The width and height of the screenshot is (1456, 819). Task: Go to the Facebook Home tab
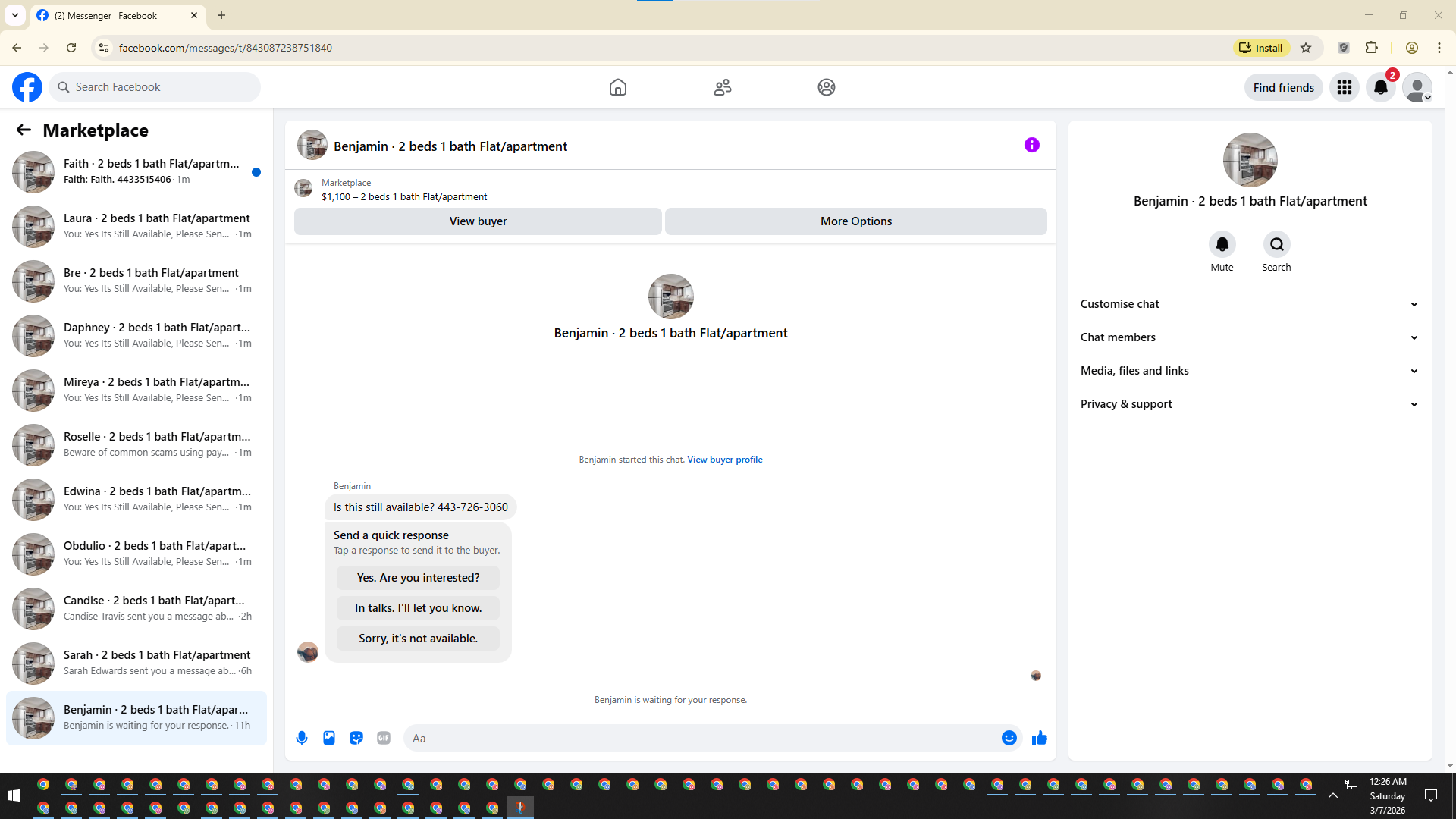click(x=617, y=87)
